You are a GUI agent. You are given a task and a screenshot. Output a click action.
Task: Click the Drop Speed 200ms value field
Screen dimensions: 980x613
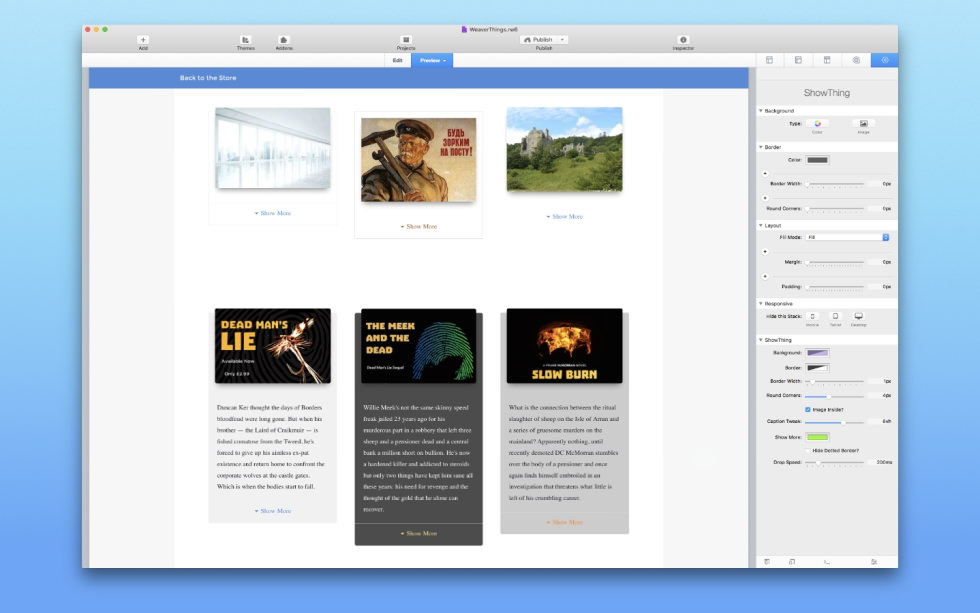pos(882,462)
